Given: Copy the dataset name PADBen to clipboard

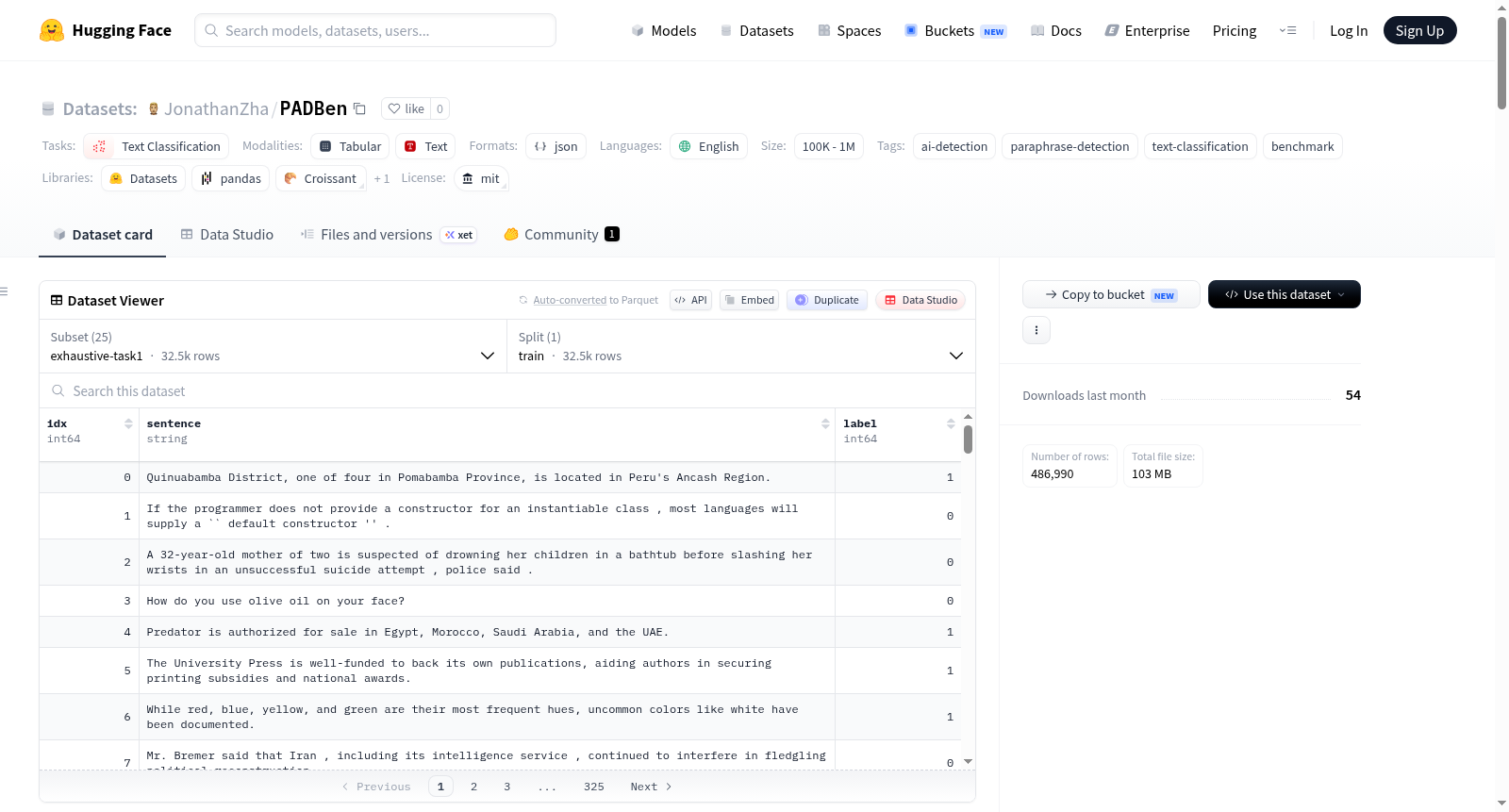Looking at the screenshot, I should (359, 108).
